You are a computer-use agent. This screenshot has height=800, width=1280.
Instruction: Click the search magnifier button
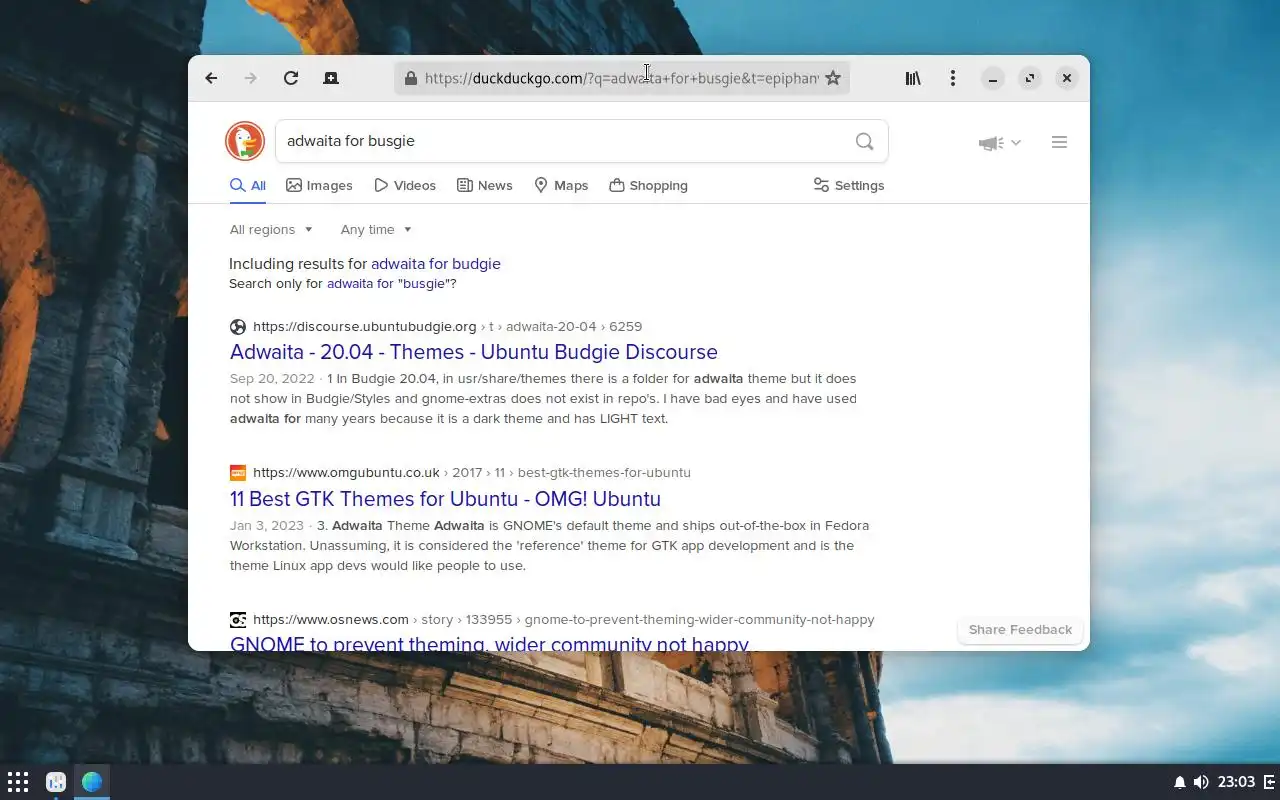865,141
